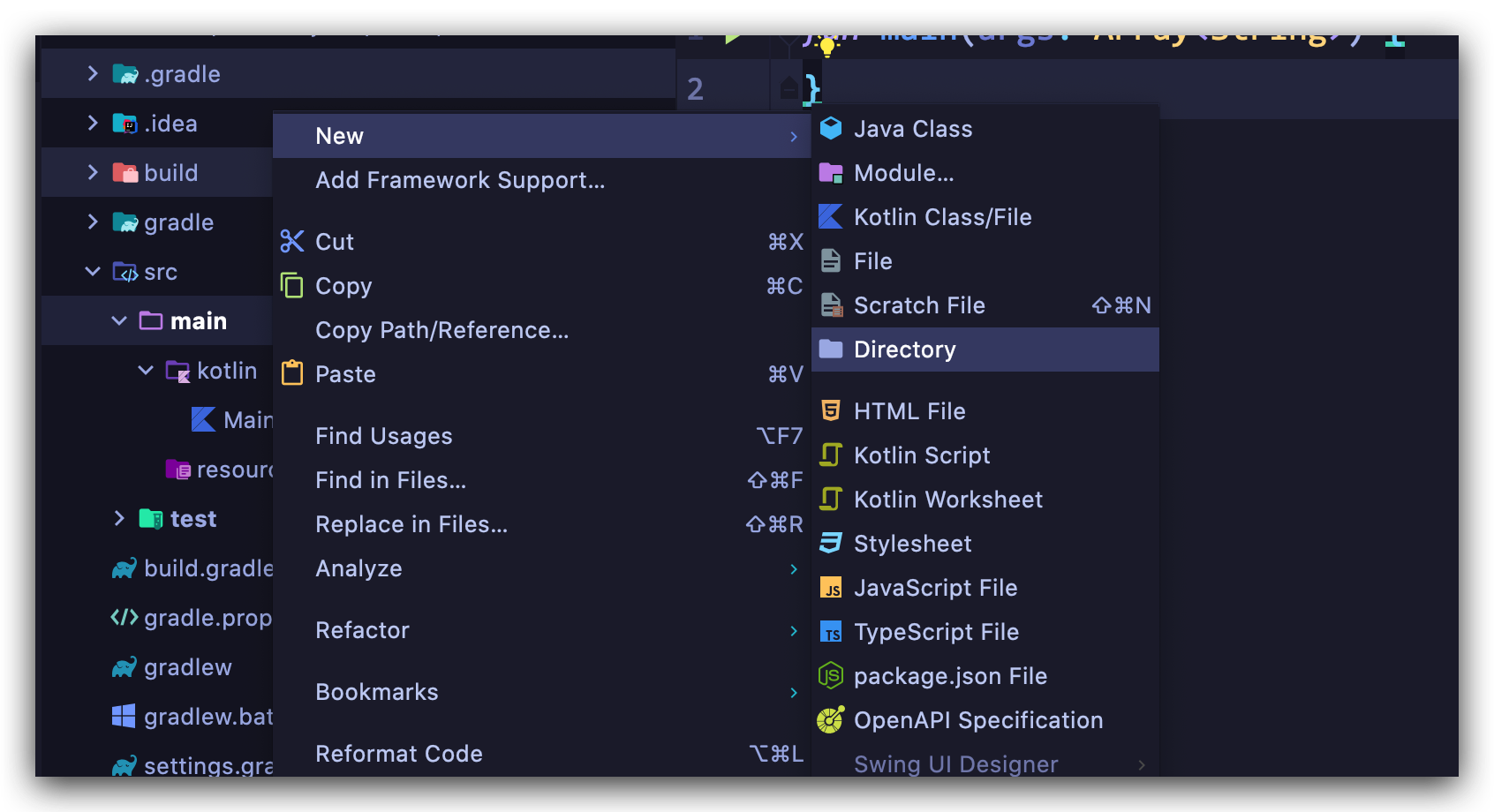Viewport: 1494px width, 812px height.
Task: Click the OpenAPI Specification icon
Action: pos(831,720)
